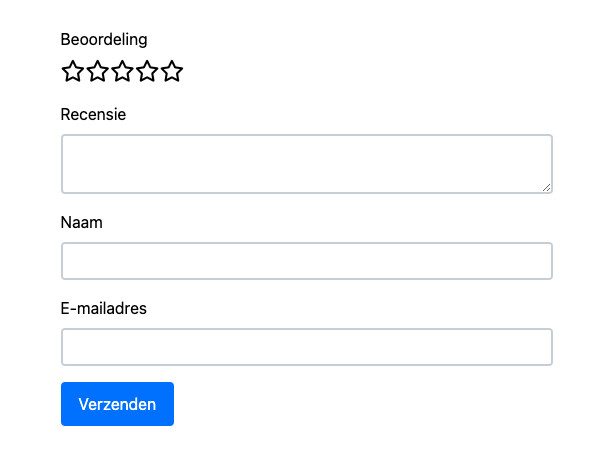This screenshot has width=611, height=459.
Task: Set rating to four stars
Action: (x=148, y=71)
